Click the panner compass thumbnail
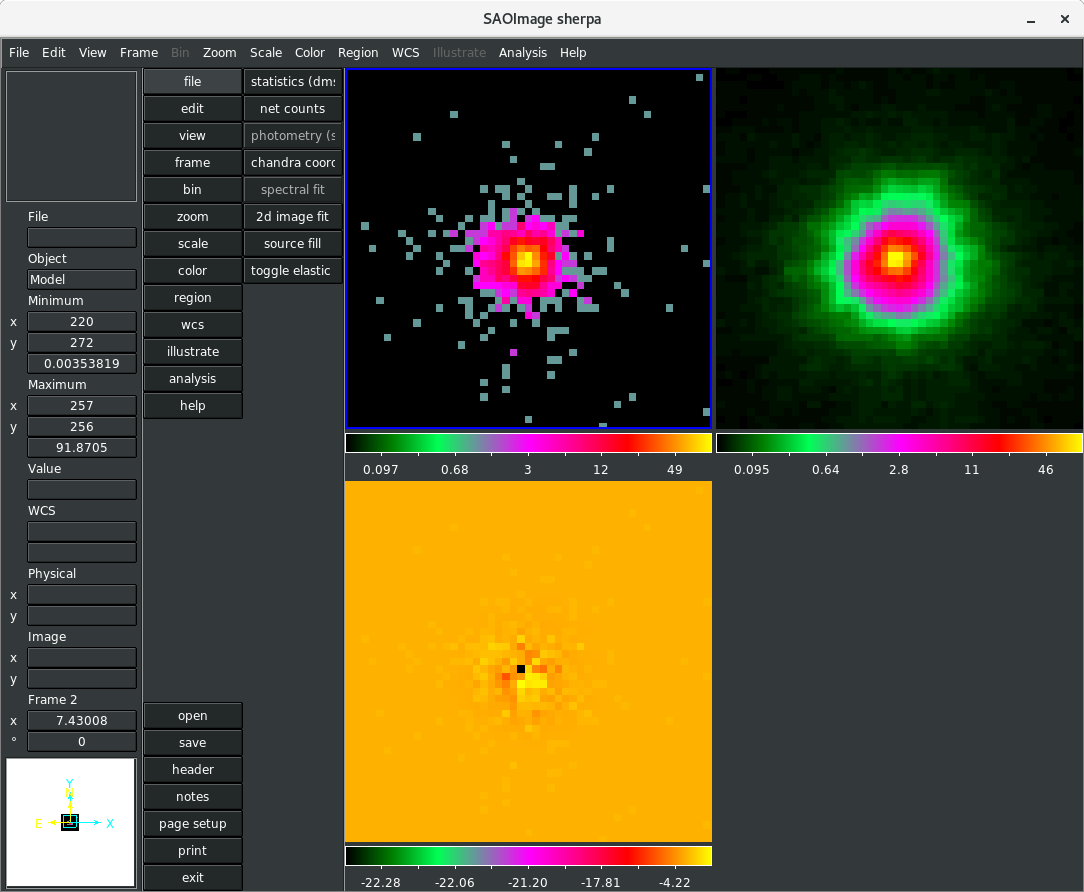 (71, 822)
